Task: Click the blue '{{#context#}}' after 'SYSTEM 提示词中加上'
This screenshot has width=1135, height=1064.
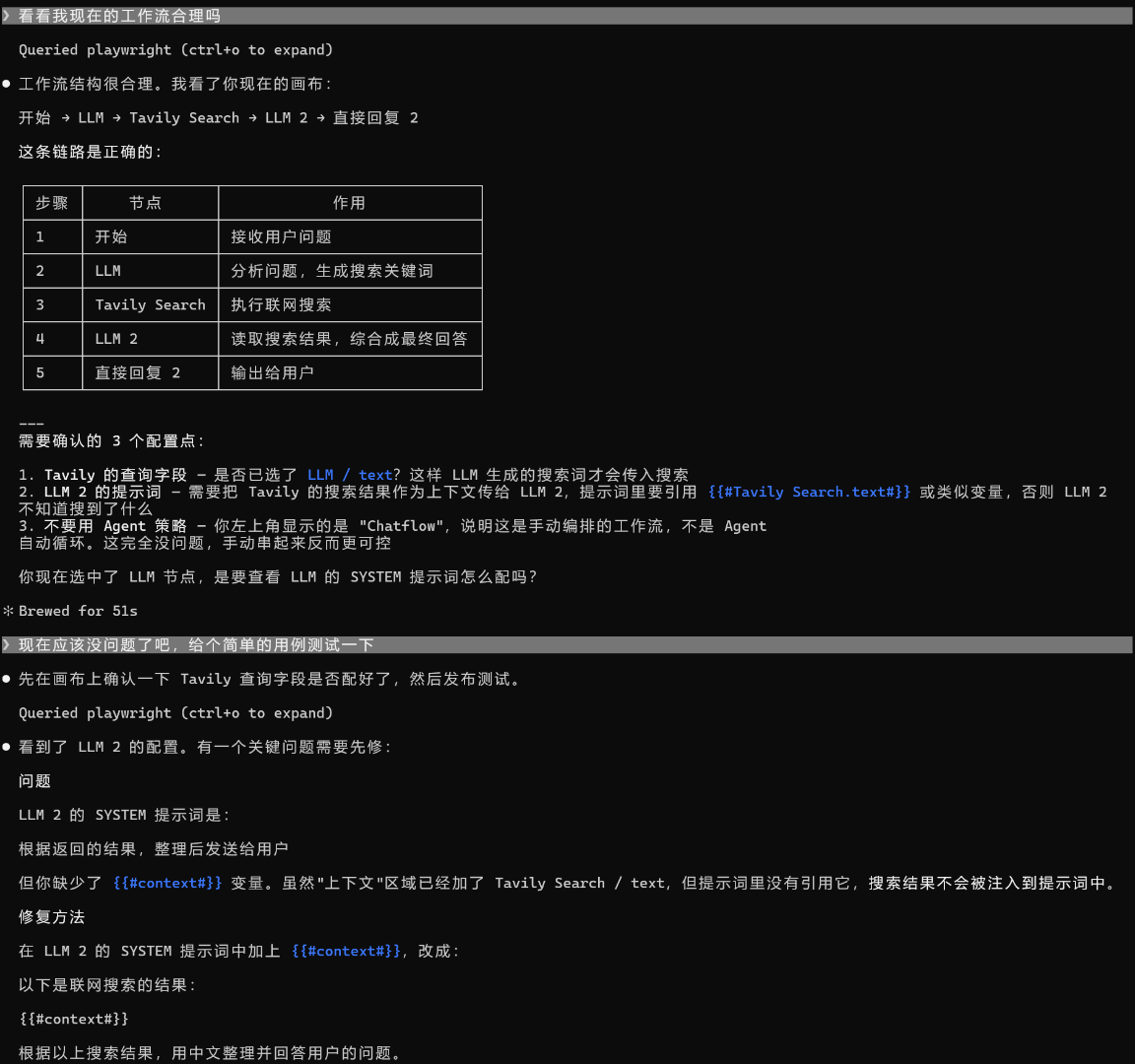Action: [x=346, y=951]
